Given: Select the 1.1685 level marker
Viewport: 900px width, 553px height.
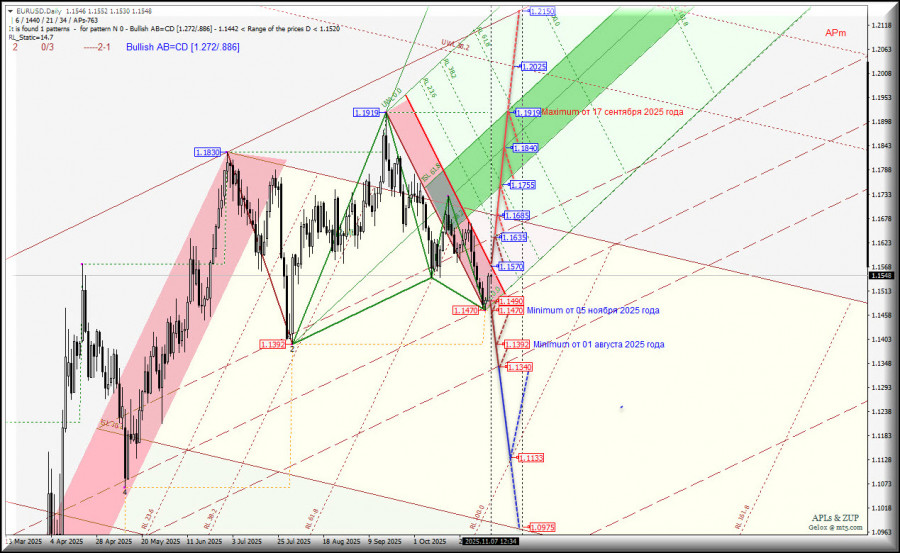Looking at the screenshot, I should tap(517, 216).
